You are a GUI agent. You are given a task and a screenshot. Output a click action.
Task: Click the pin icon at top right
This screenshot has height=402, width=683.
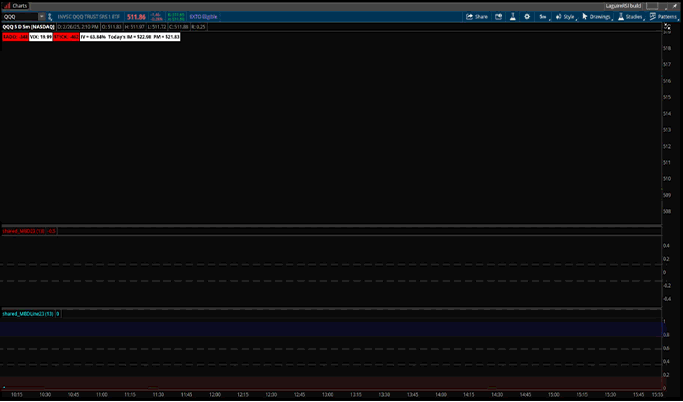tap(677, 6)
